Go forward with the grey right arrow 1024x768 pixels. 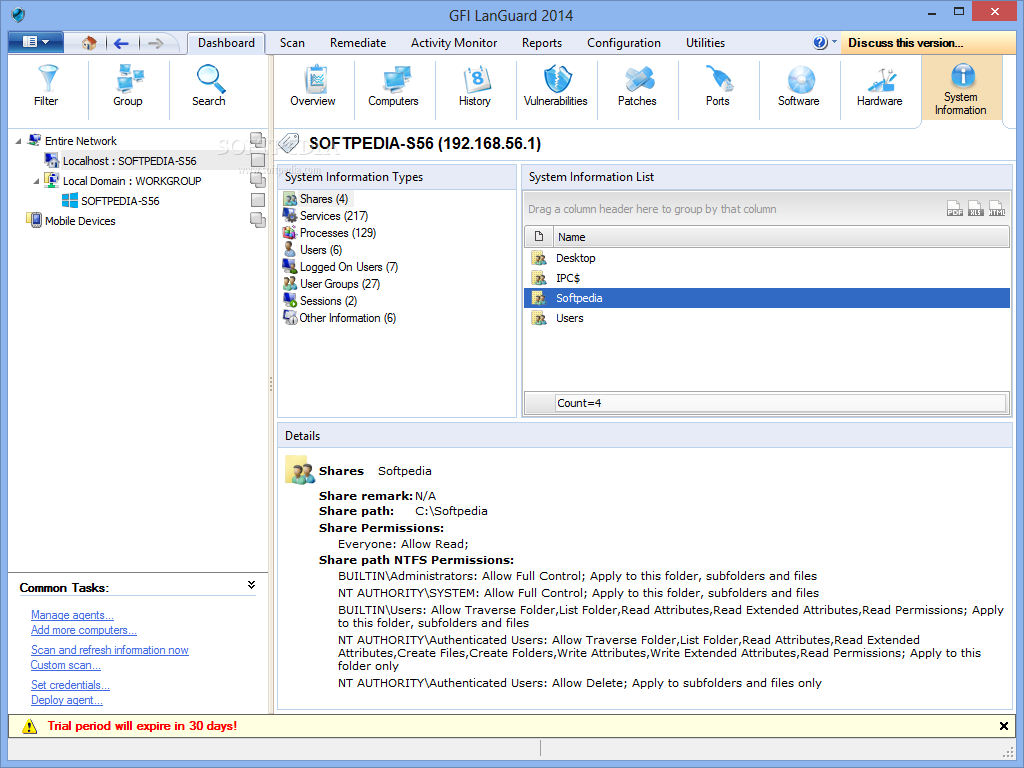(x=155, y=43)
